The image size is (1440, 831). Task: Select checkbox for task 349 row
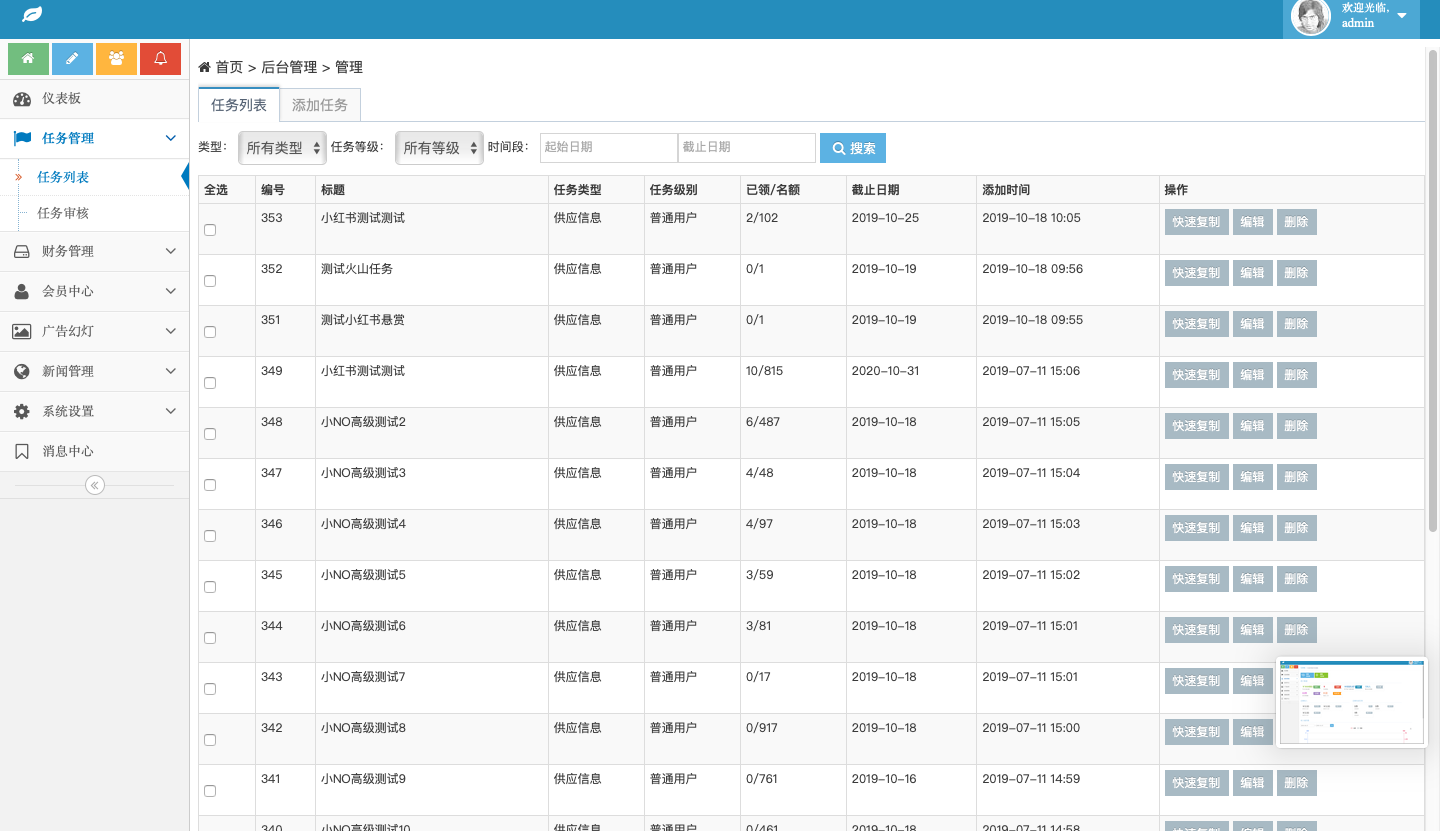(x=210, y=383)
